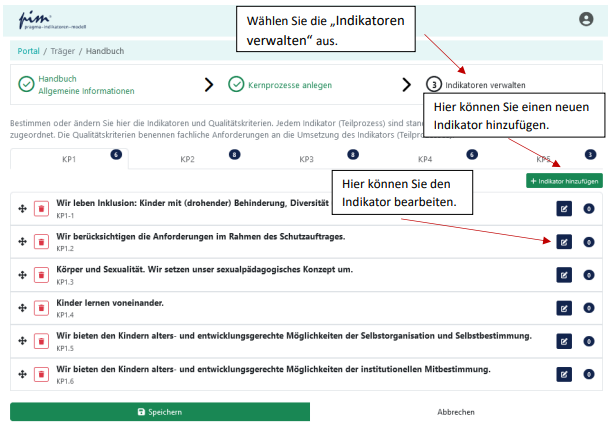Image resolution: width=611 pixels, height=429 pixels.
Task: Switch to the KP3 tab
Action: (x=306, y=159)
